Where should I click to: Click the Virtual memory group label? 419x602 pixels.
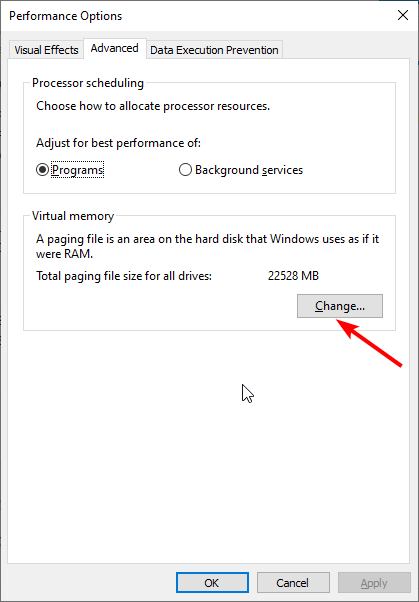click(x=73, y=216)
